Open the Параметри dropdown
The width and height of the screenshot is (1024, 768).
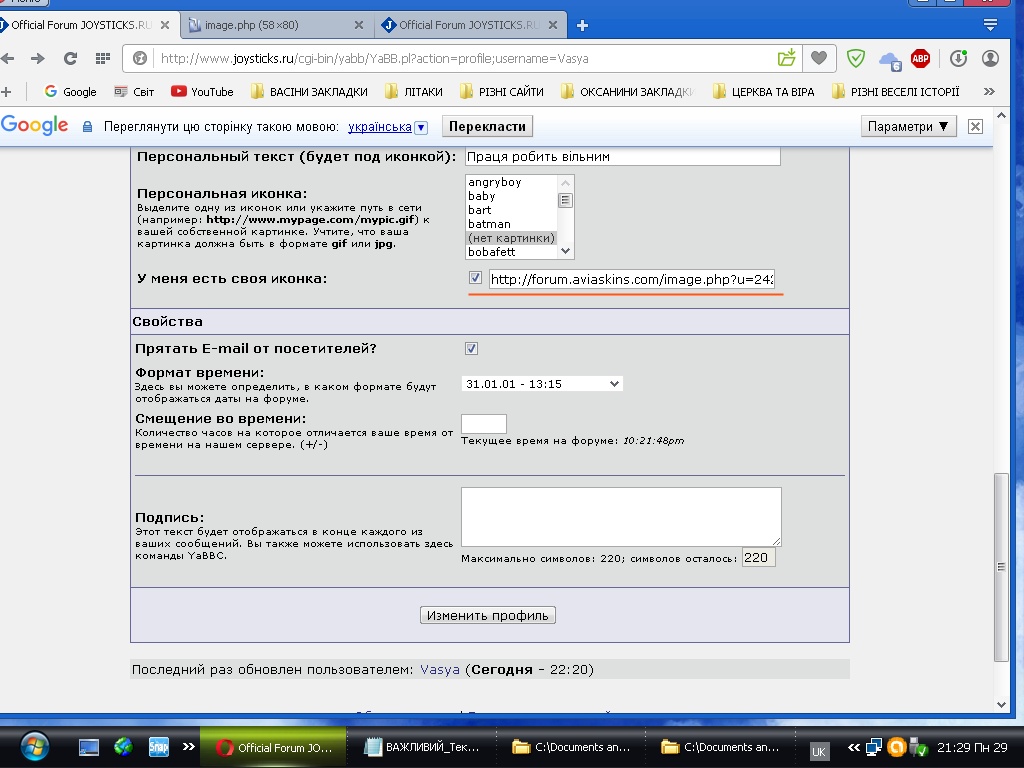coord(908,127)
